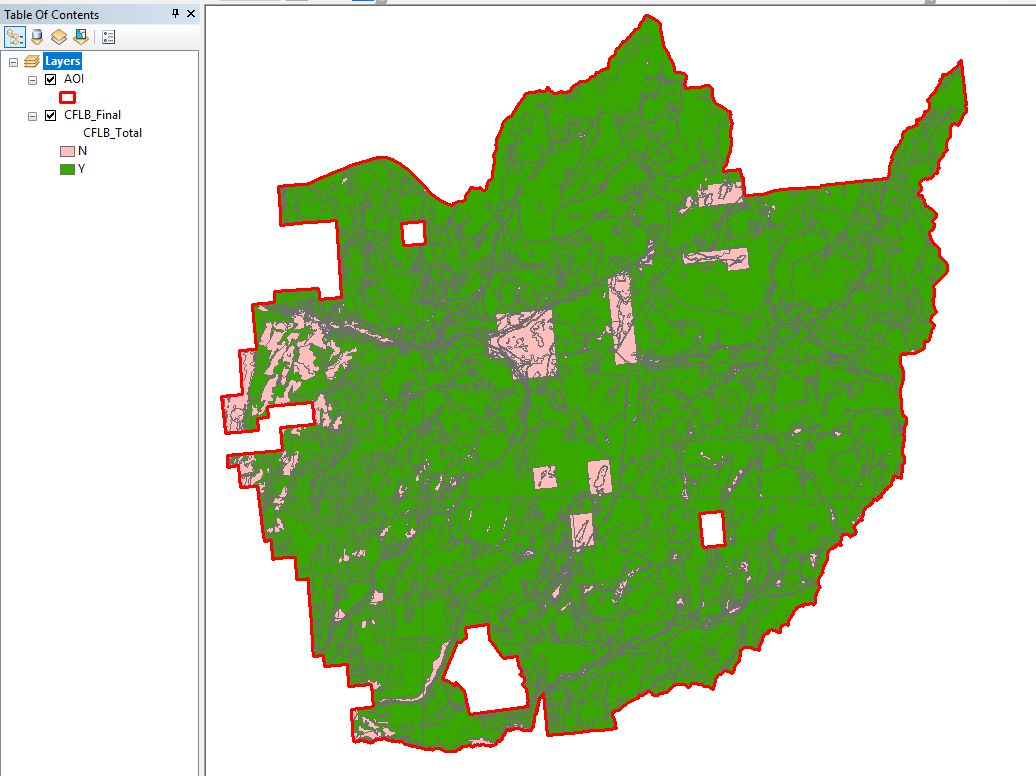Select List By Drawing Order icon
Screen dimensions: 1036x776
(15, 37)
